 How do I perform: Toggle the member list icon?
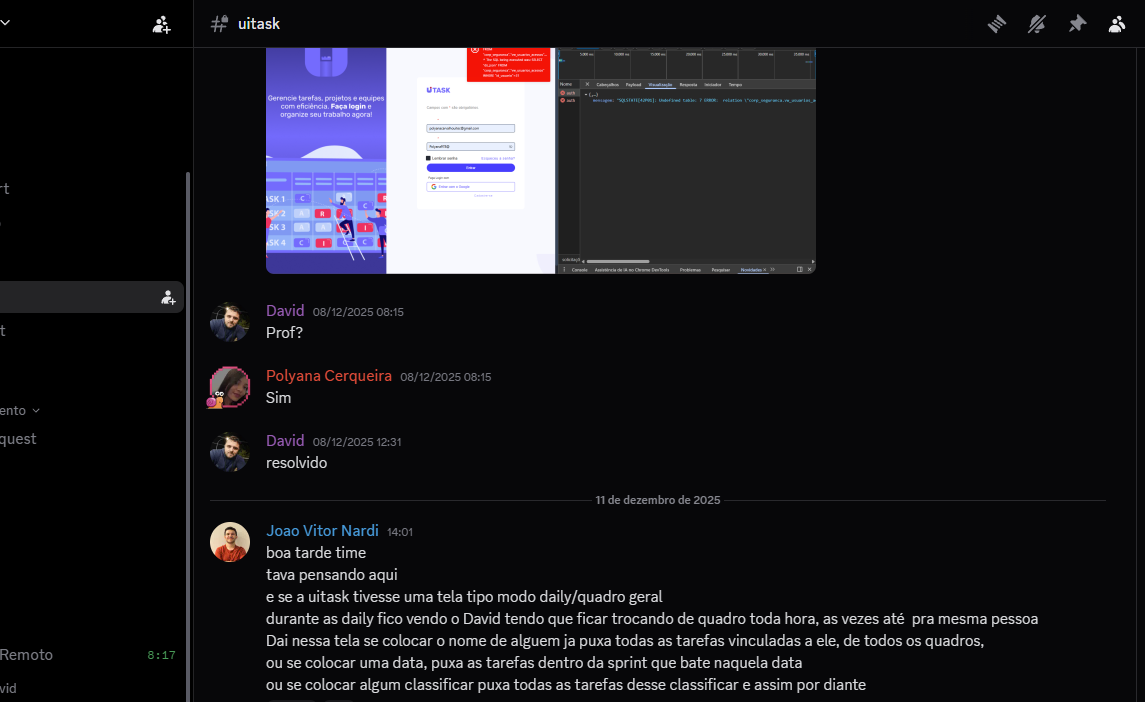1117,24
